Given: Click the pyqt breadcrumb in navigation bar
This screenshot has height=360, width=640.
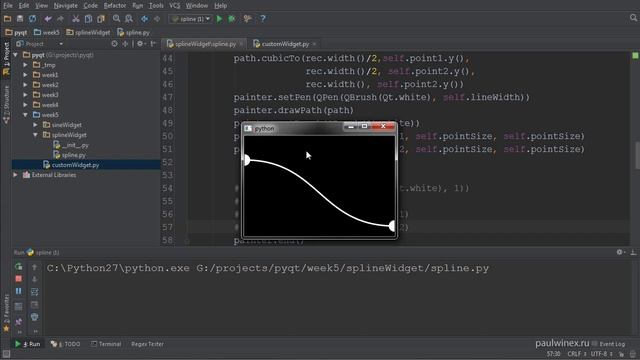Looking at the screenshot, I should [x=16, y=32].
